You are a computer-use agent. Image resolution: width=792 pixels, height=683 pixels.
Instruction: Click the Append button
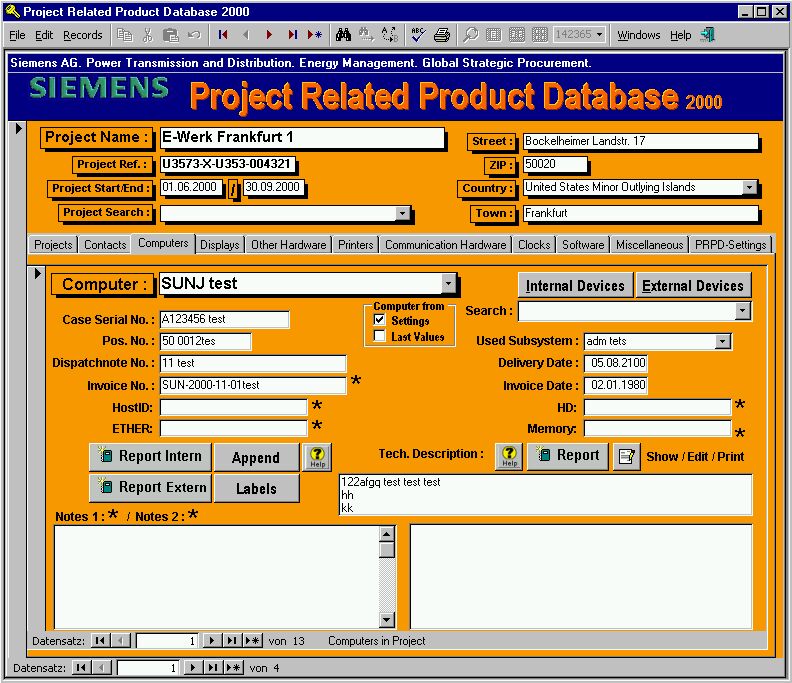point(256,457)
